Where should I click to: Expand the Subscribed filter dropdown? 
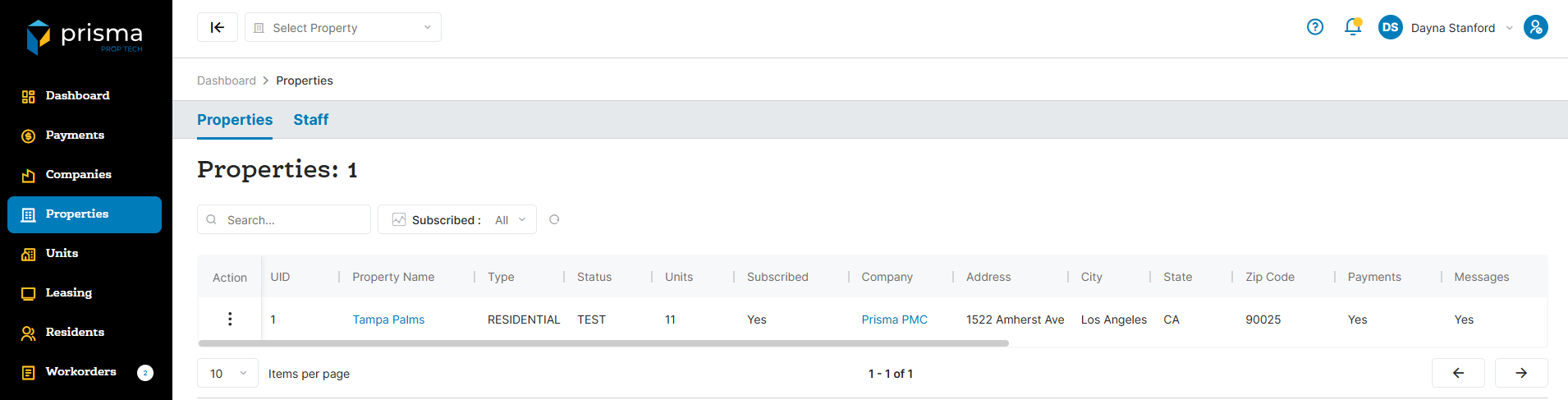456,219
